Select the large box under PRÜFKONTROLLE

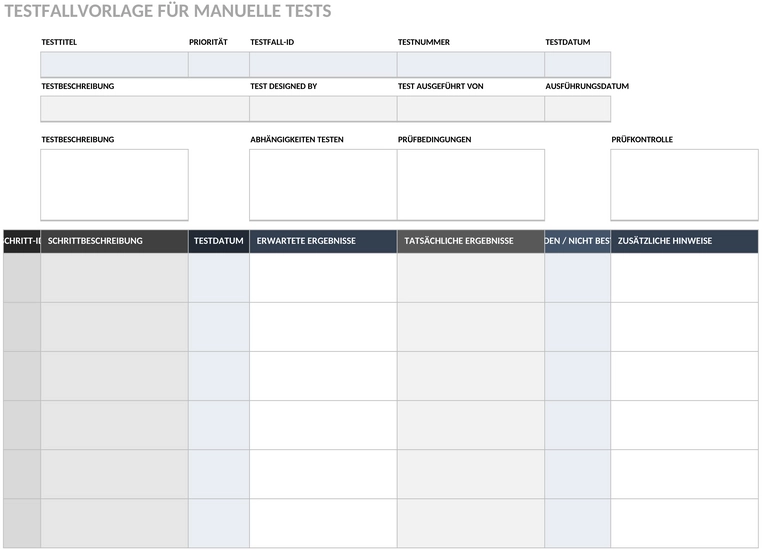tap(684, 185)
